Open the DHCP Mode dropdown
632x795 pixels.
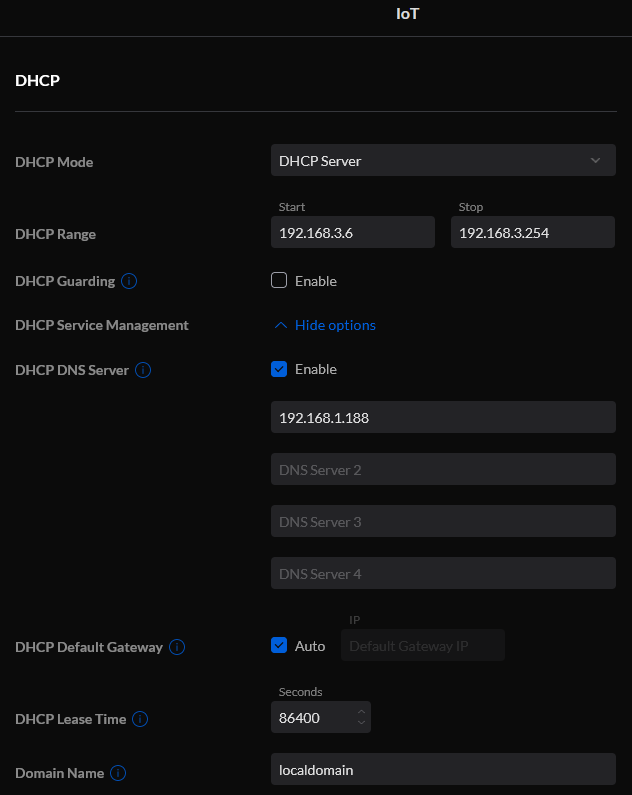(443, 160)
